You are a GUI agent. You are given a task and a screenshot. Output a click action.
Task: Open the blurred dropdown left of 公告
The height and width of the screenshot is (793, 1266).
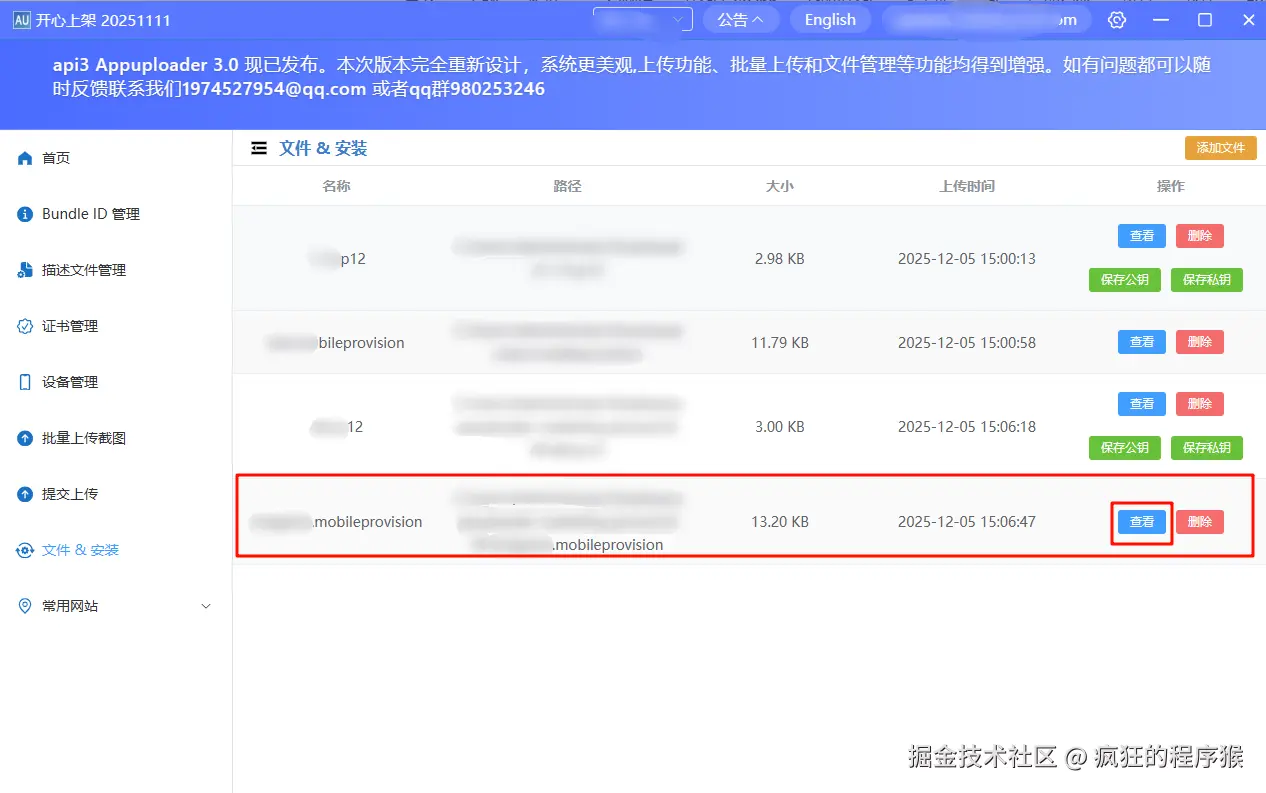643,20
